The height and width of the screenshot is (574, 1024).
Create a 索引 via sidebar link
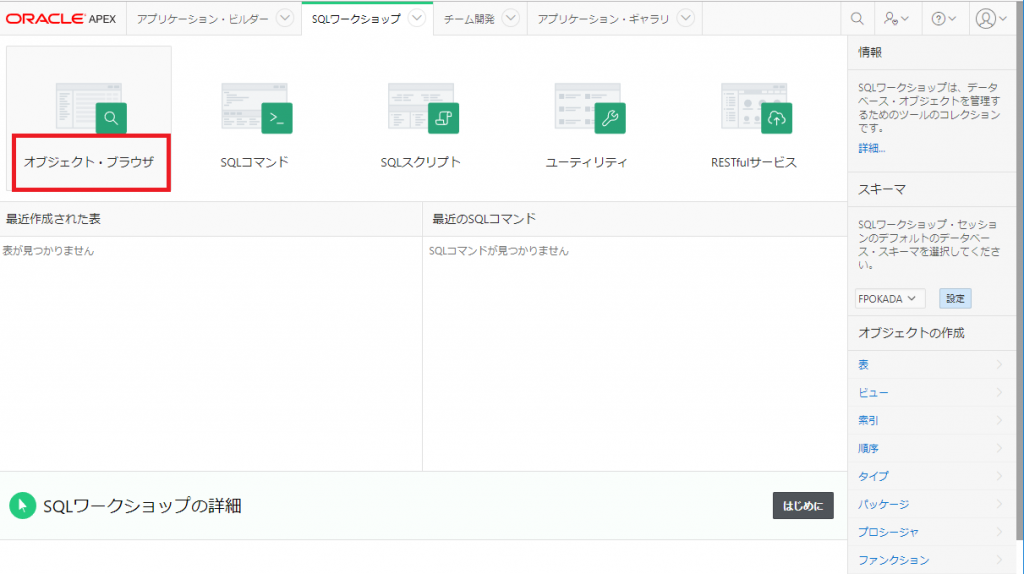click(868, 420)
